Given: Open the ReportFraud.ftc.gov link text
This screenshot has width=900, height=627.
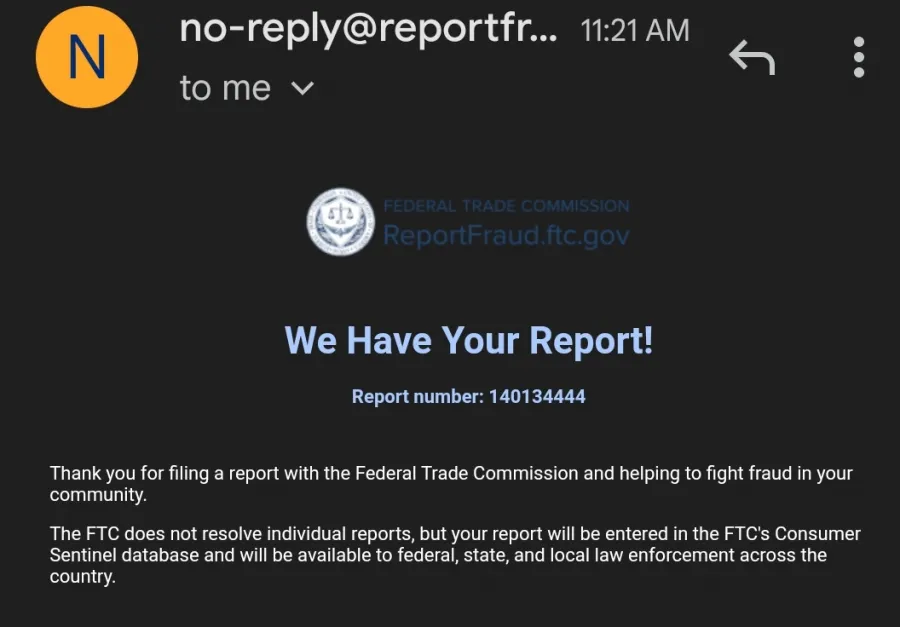Looking at the screenshot, I should click(506, 235).
